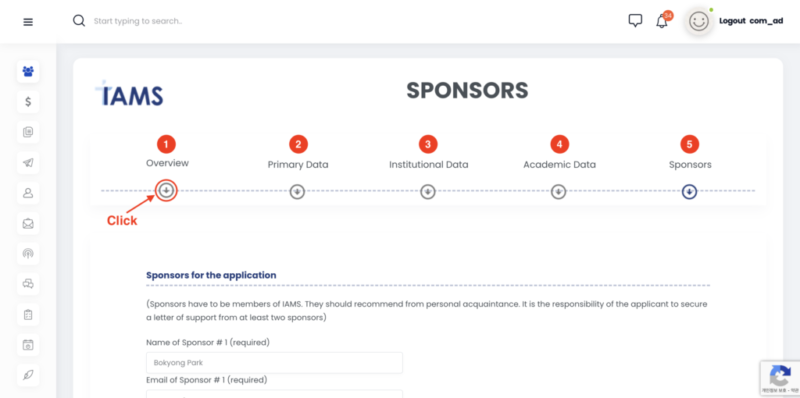Open the calendar sidebar icon

[x=28, y=344]
